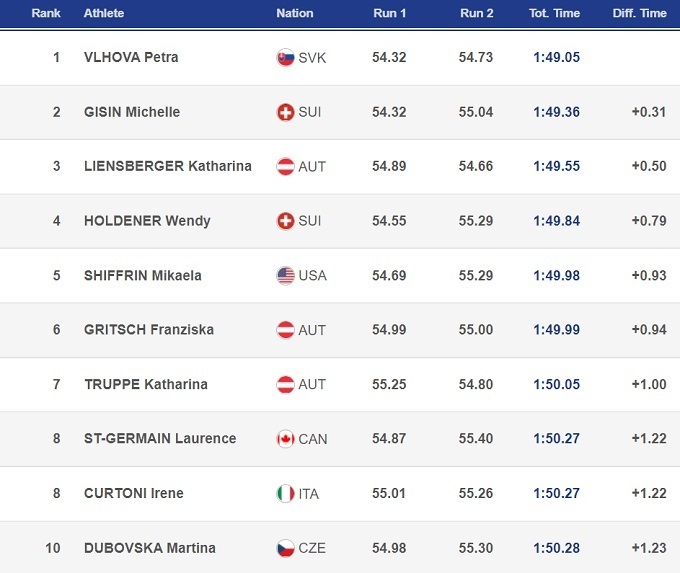Sort by the Athlete column header
This screenshot has width=680, height=573.
click(105, 14)
